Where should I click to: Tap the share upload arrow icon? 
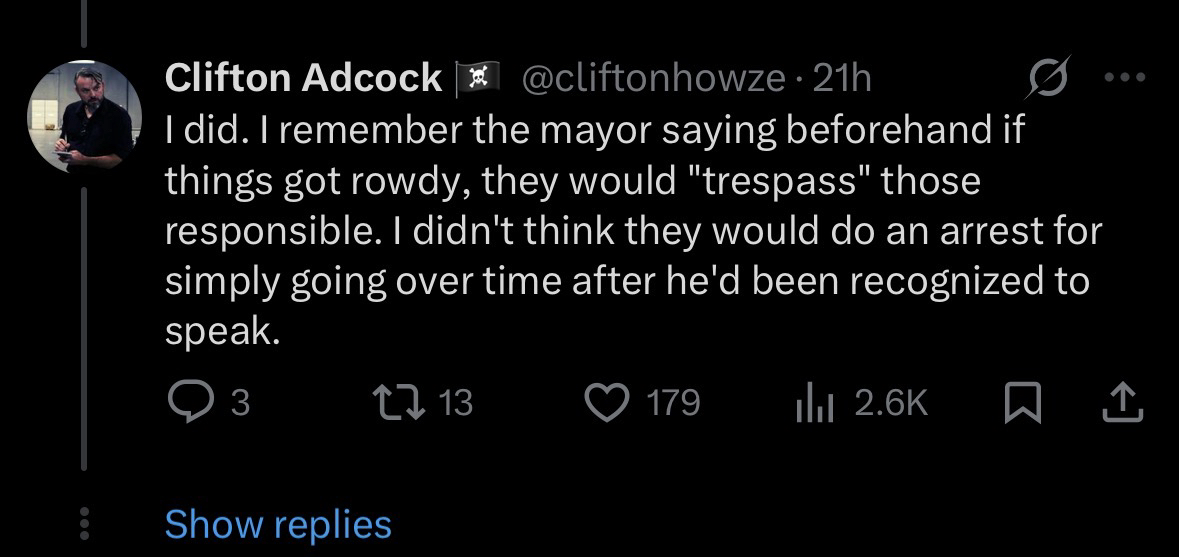coord(1120,402)
